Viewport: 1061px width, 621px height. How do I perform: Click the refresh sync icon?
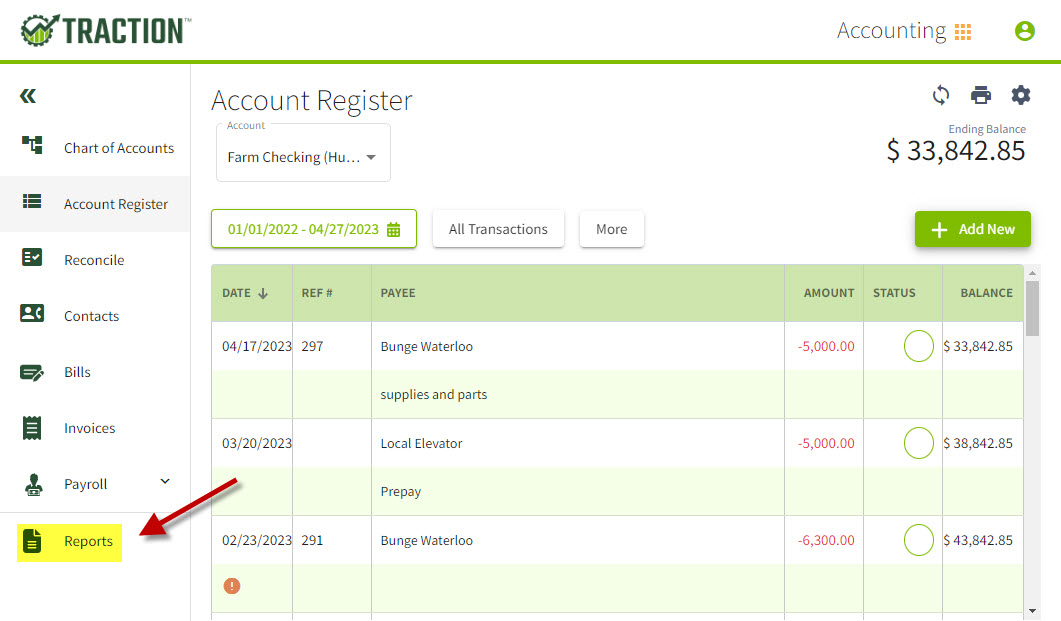(x=941, y=95)
